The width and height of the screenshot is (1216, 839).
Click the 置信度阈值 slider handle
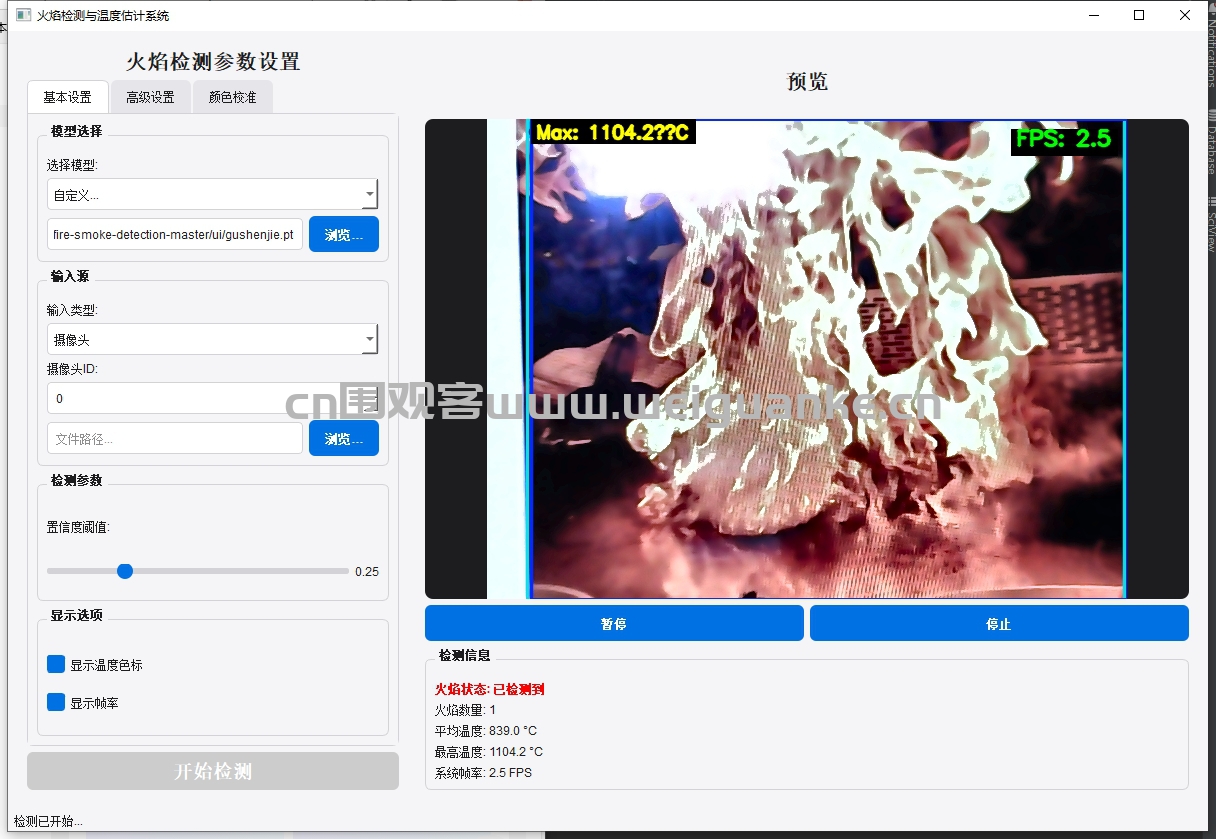pos(125,571)
